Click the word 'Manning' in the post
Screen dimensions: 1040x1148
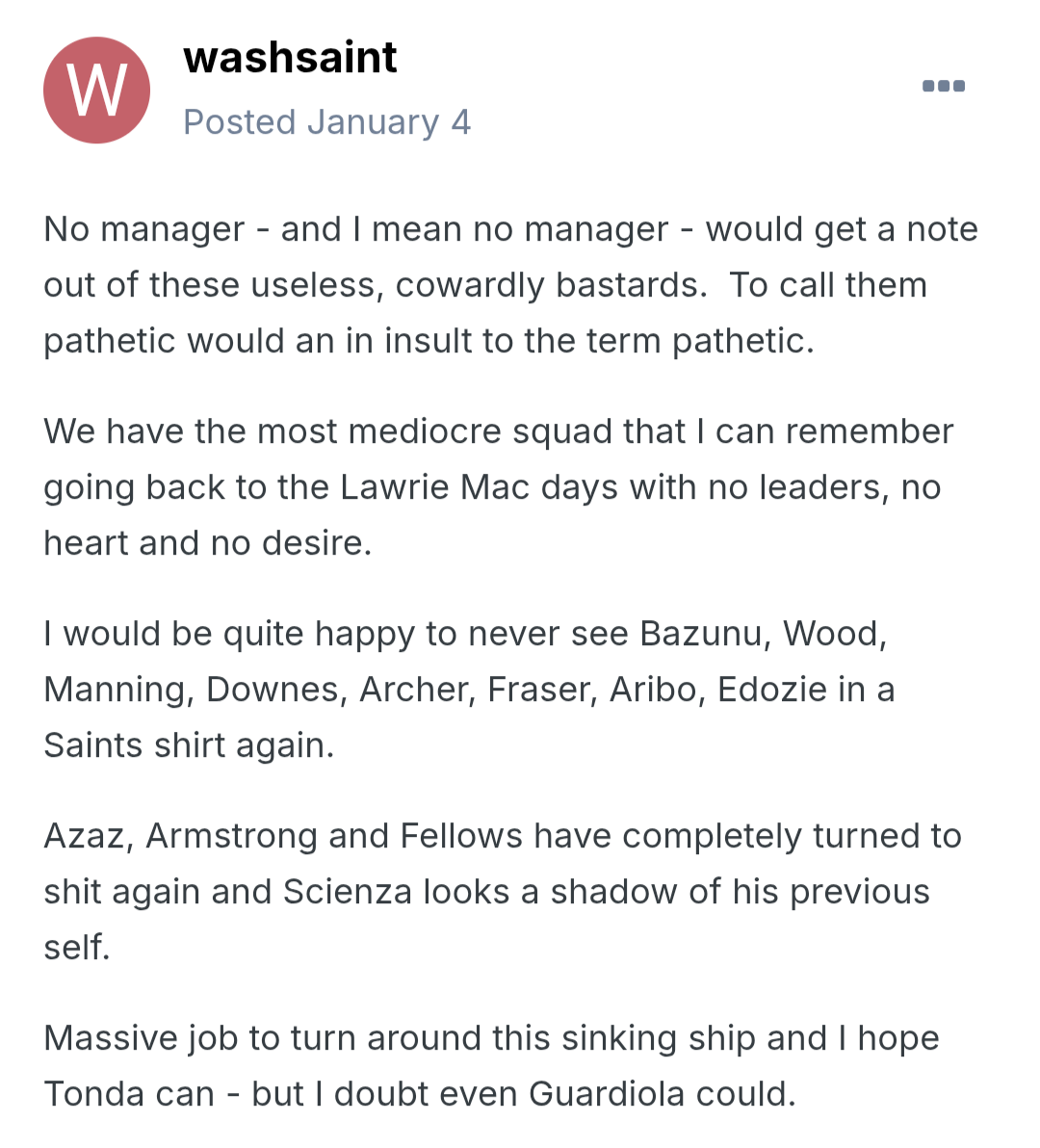(115, 690)
